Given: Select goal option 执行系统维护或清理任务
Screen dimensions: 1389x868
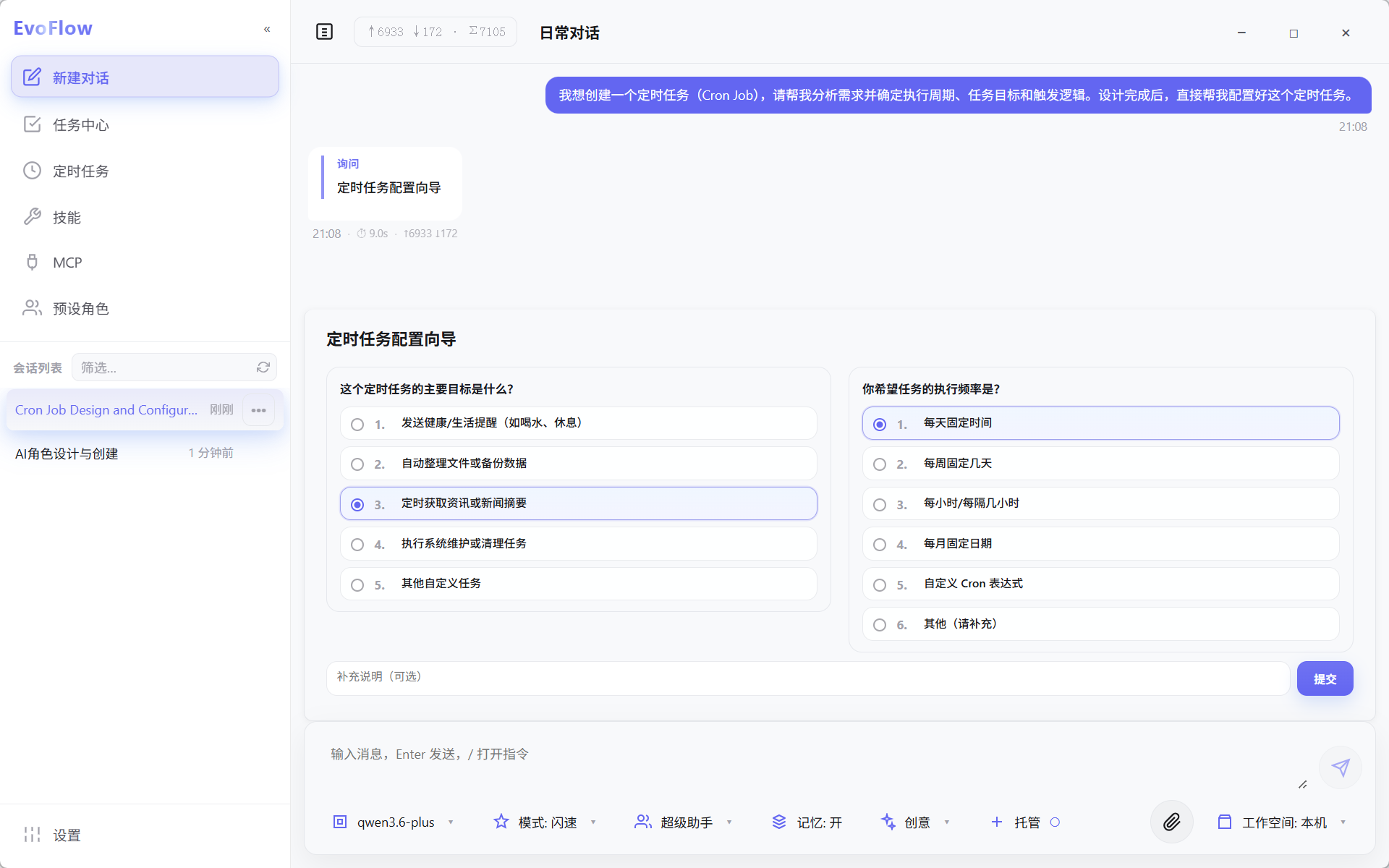Looking at the screenshot, I should pos(579,544).
